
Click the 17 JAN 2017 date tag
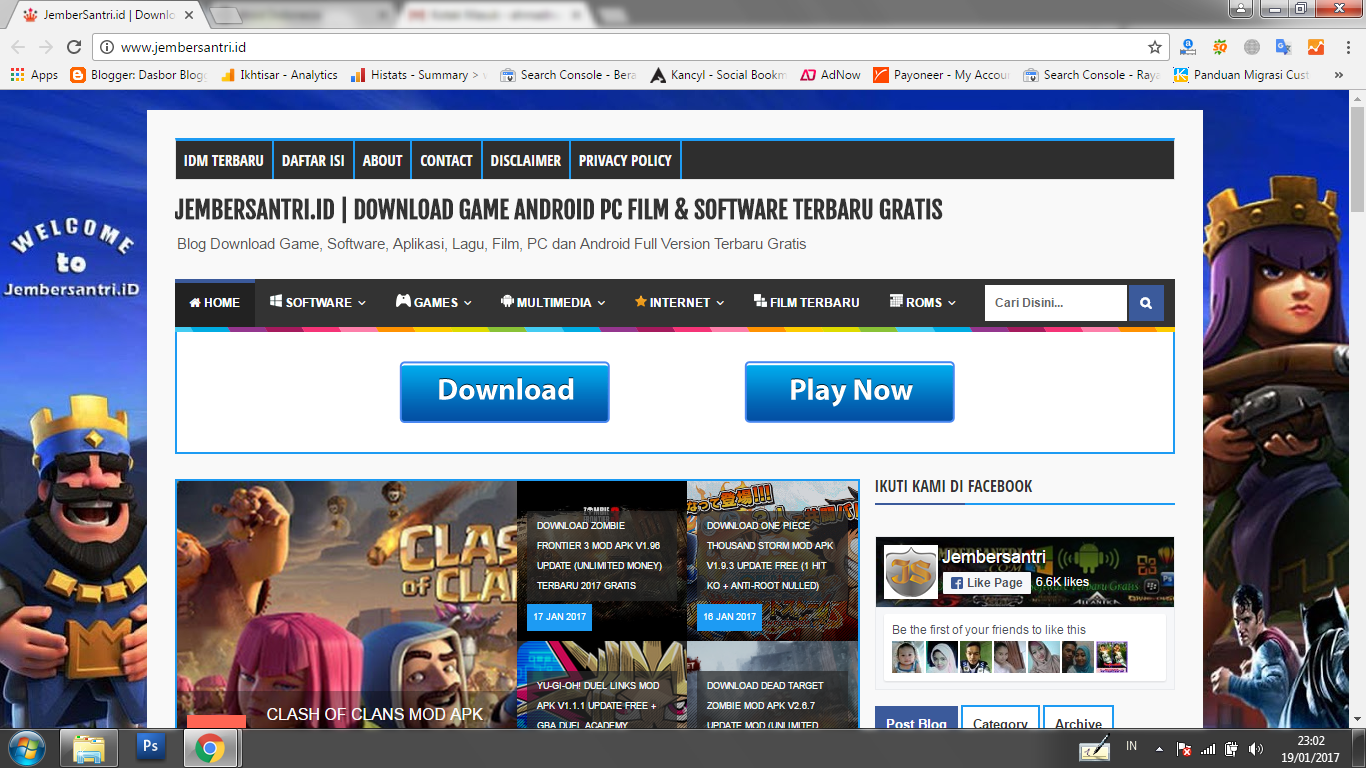pos(559,617)
